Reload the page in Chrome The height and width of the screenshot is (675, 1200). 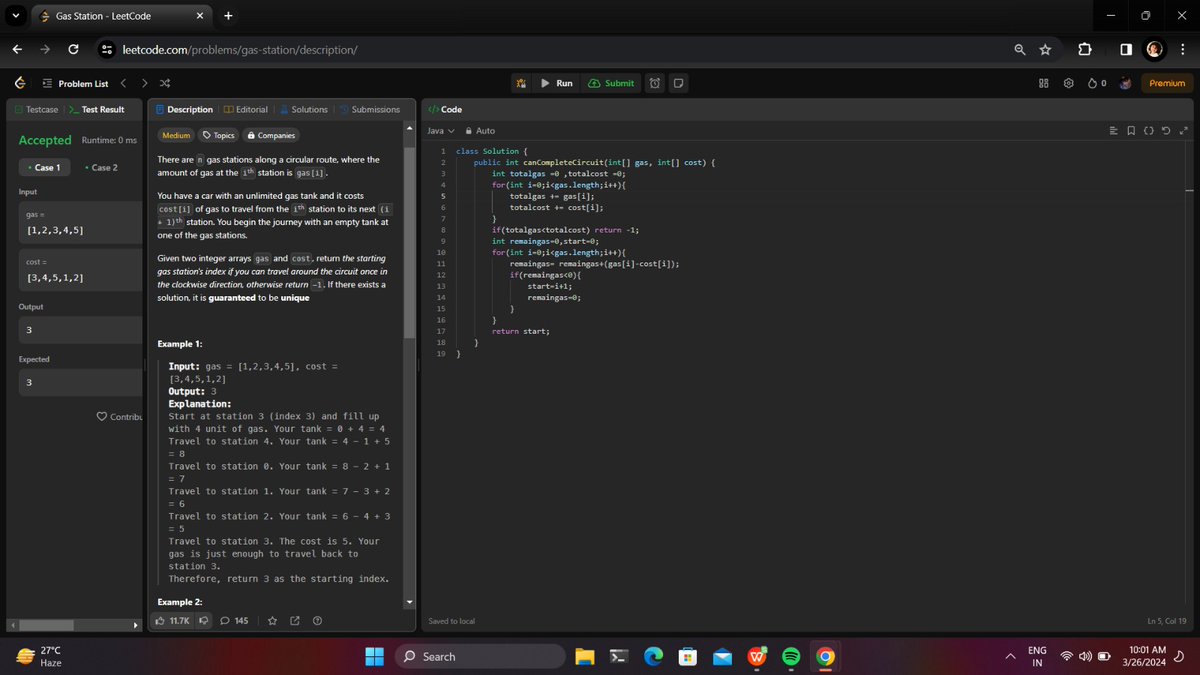[74, 49]
